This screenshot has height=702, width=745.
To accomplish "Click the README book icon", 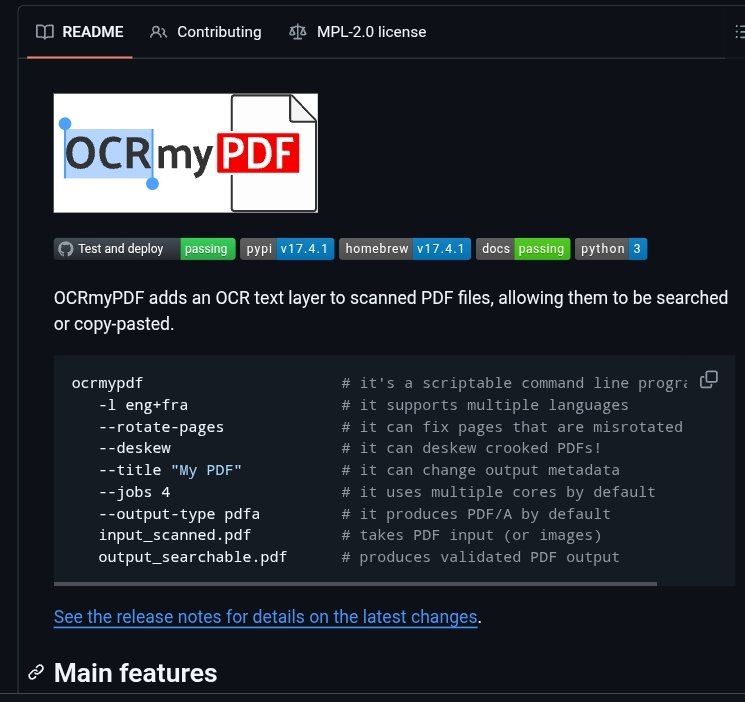I will [45, 32].
